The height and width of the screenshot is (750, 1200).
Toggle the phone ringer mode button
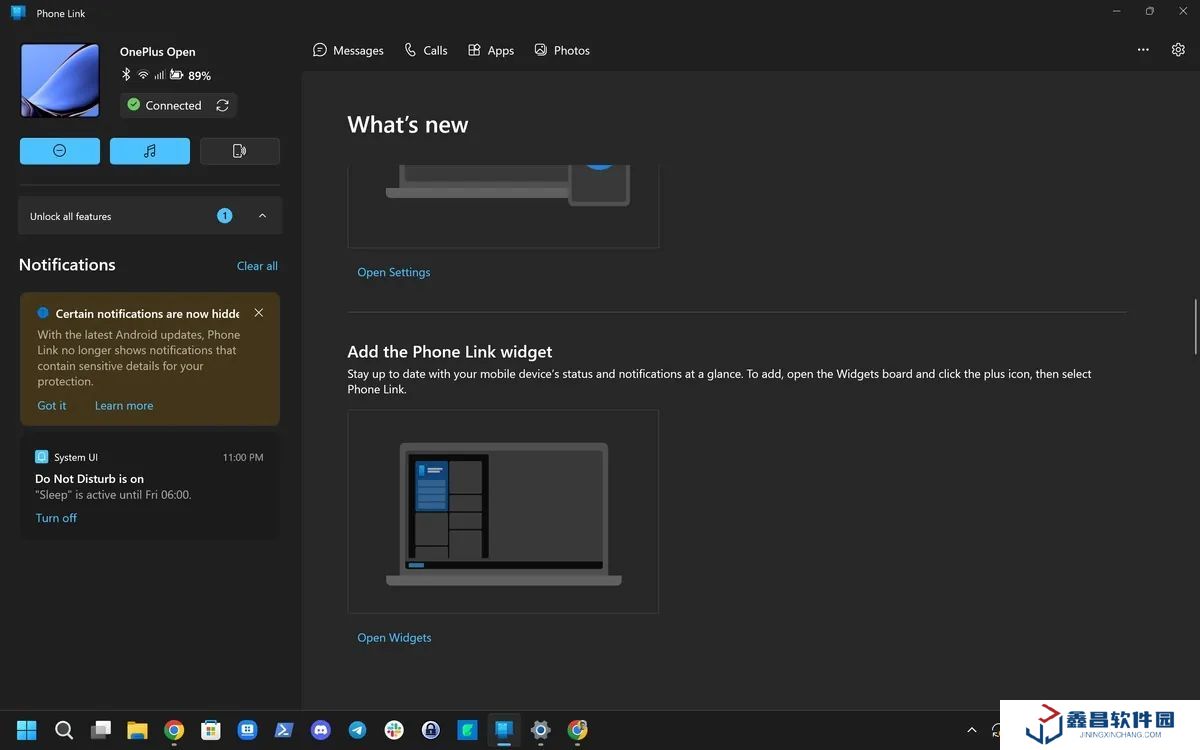point(240,151)
